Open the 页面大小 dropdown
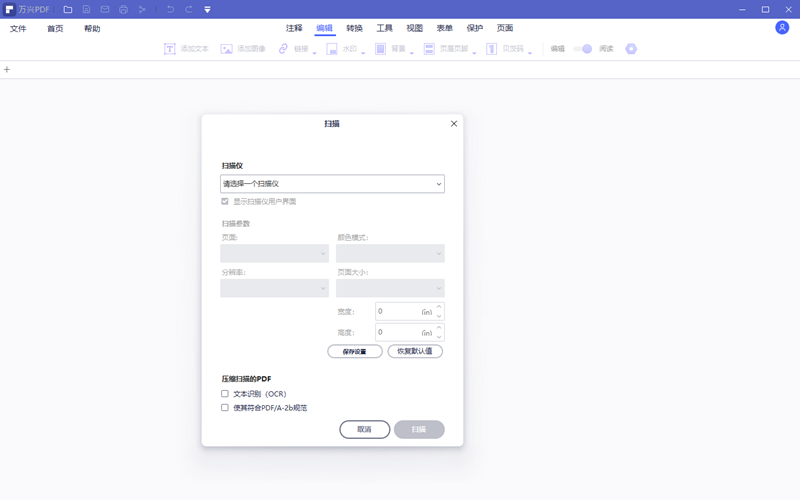The image size is (800, 500). 390,288
